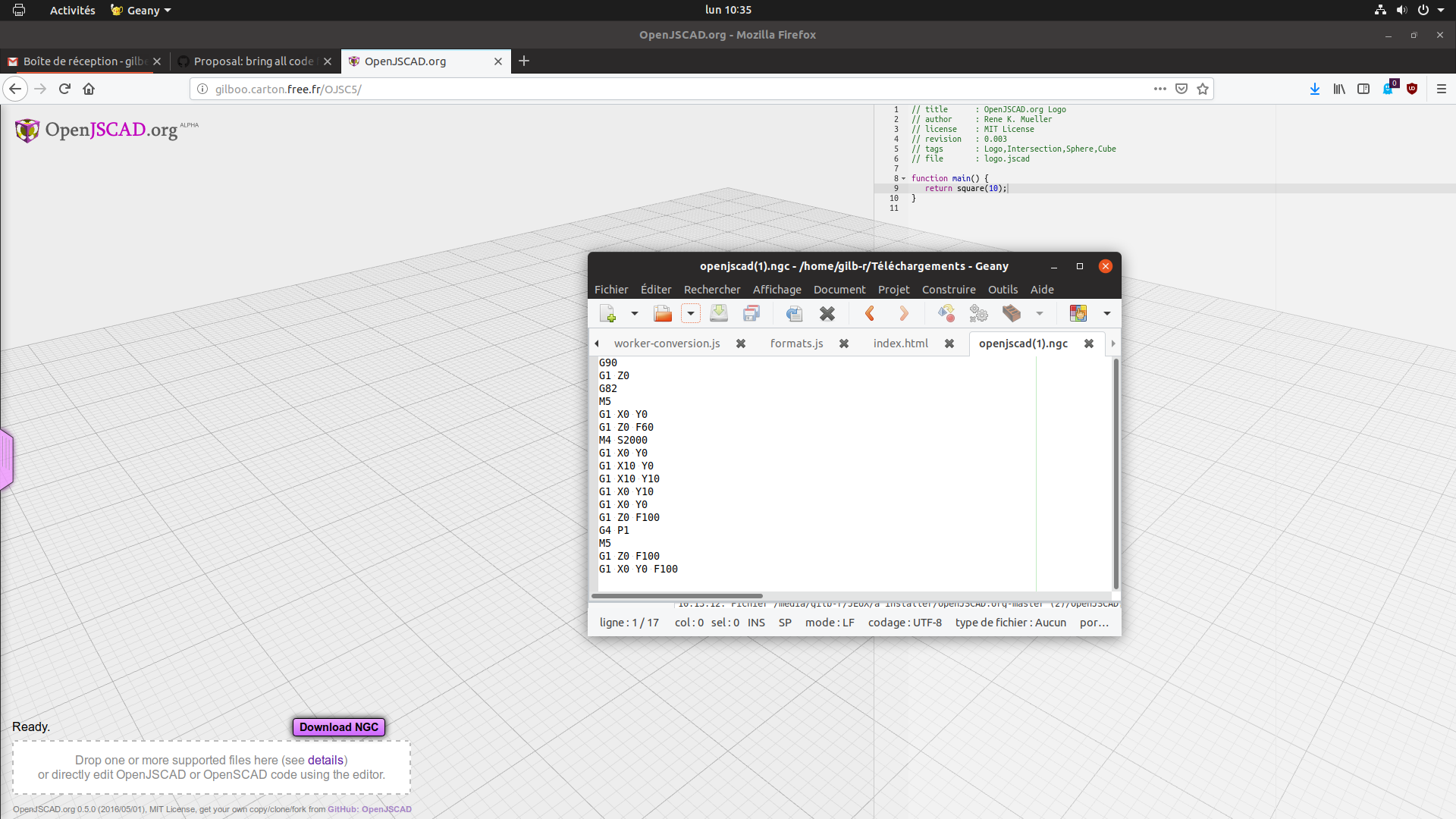Open the uBlock Origin shield icon
Viewport: 1456px width, 819px height.
coord(1412,89)
